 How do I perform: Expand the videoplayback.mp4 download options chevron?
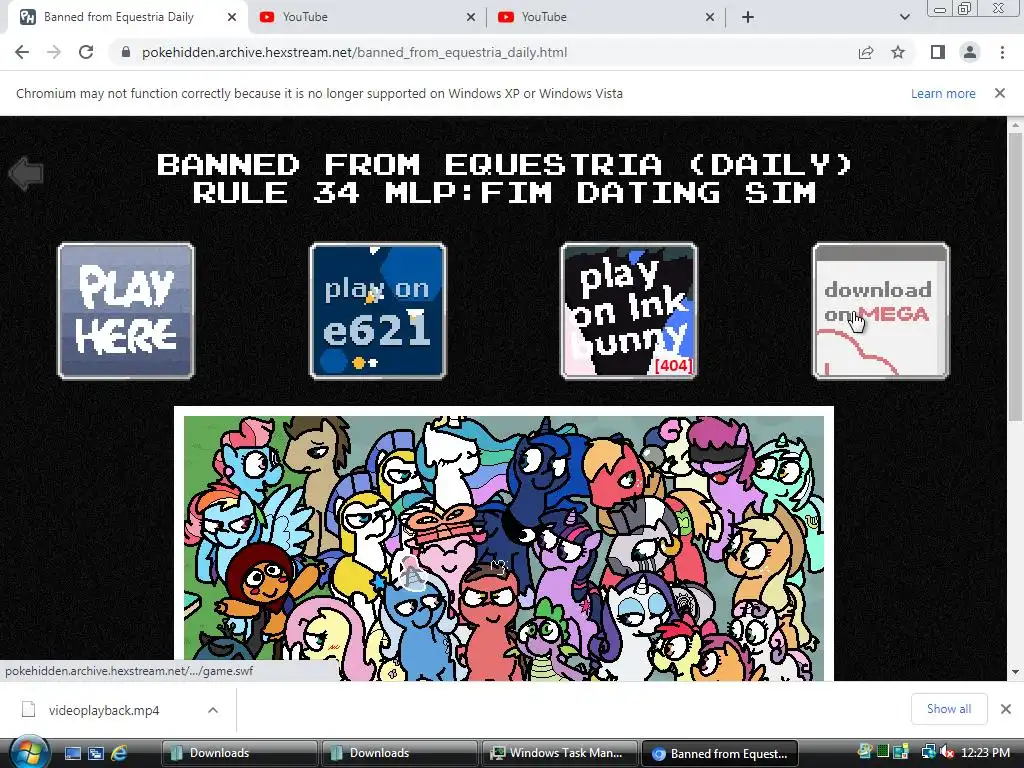click(213, 710)
